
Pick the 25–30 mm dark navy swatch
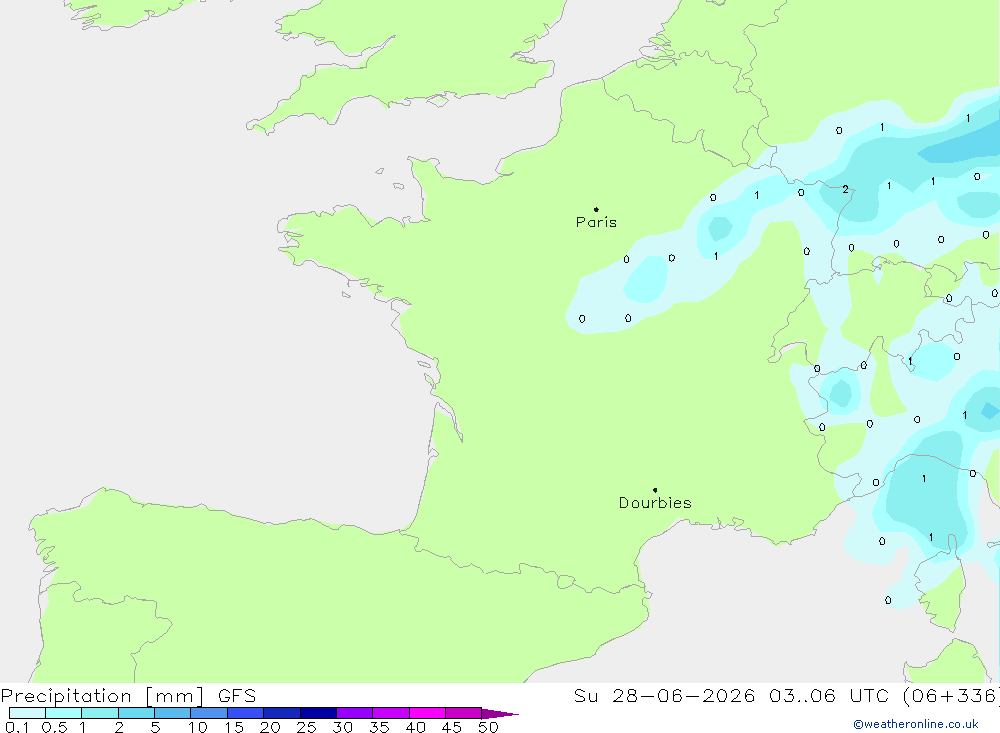318,713
